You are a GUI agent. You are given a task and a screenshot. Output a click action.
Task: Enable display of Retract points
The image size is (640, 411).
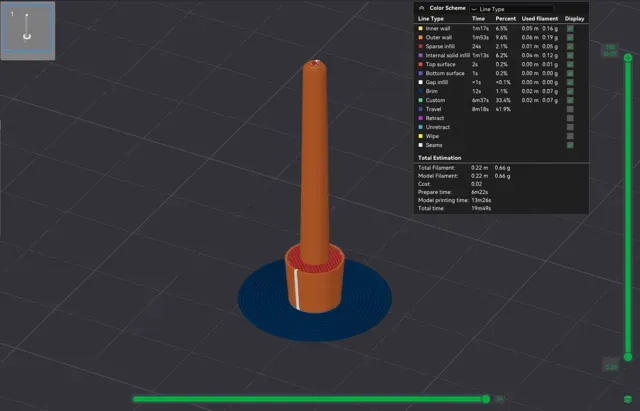(x=570, y=118)
